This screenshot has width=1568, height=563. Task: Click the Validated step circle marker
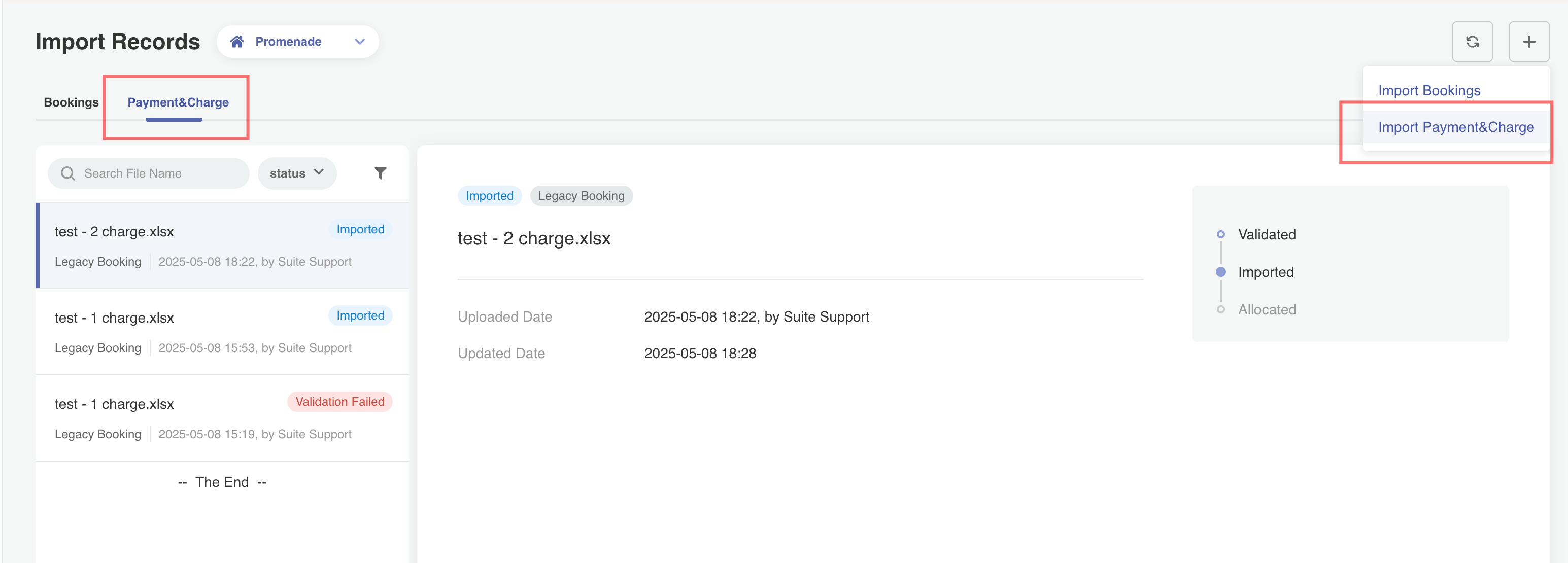[x=1220, y=234]
